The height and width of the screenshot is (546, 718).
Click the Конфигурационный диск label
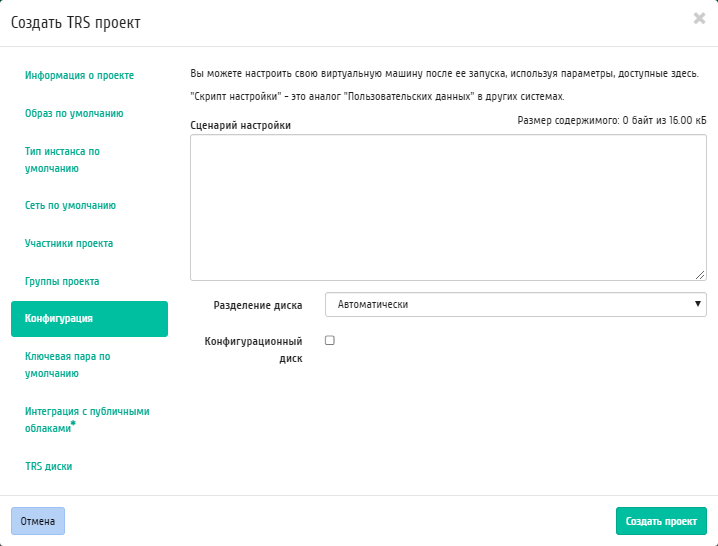point(253,350)
